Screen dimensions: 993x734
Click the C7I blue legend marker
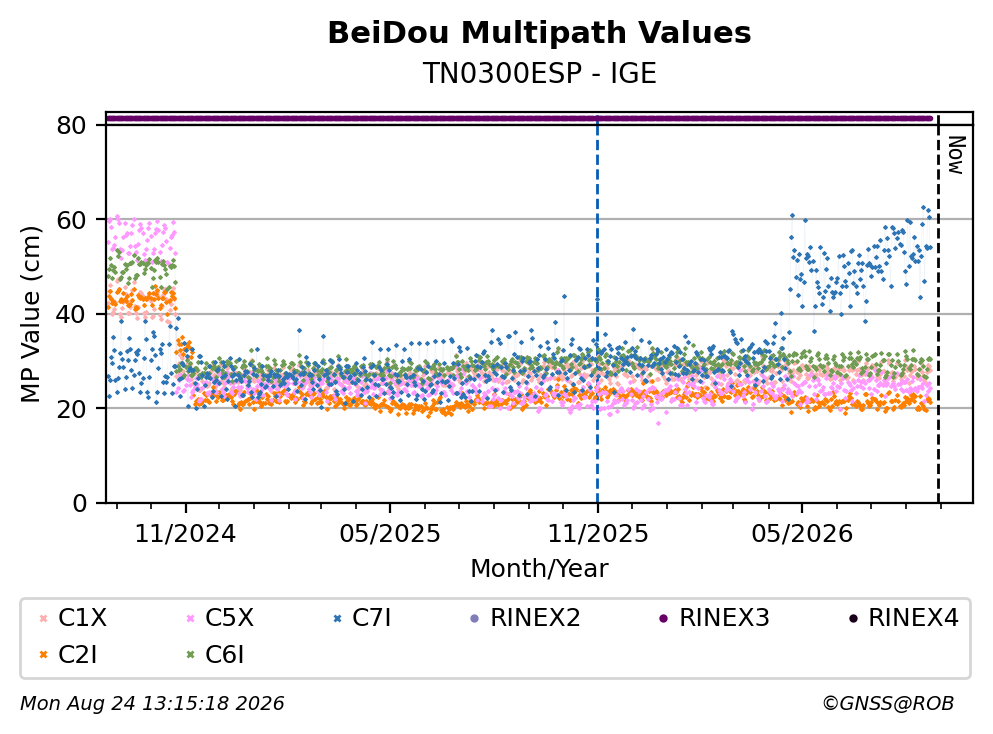pos(338,618)
